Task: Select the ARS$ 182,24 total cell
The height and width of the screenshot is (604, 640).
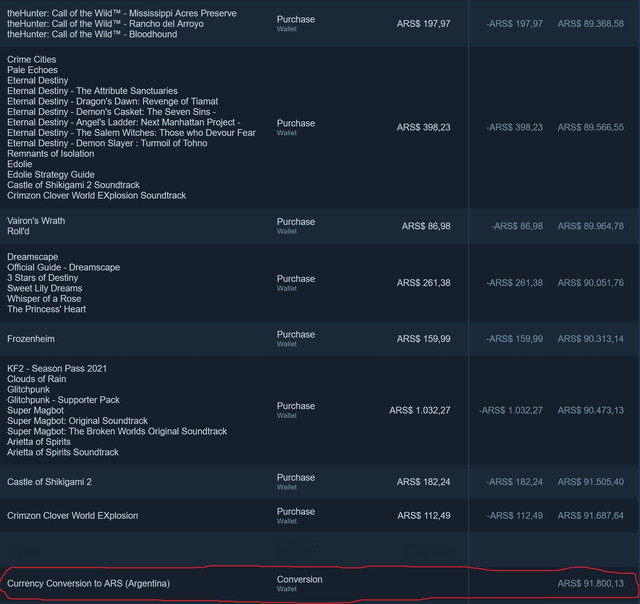Action: tap(423, 482)
